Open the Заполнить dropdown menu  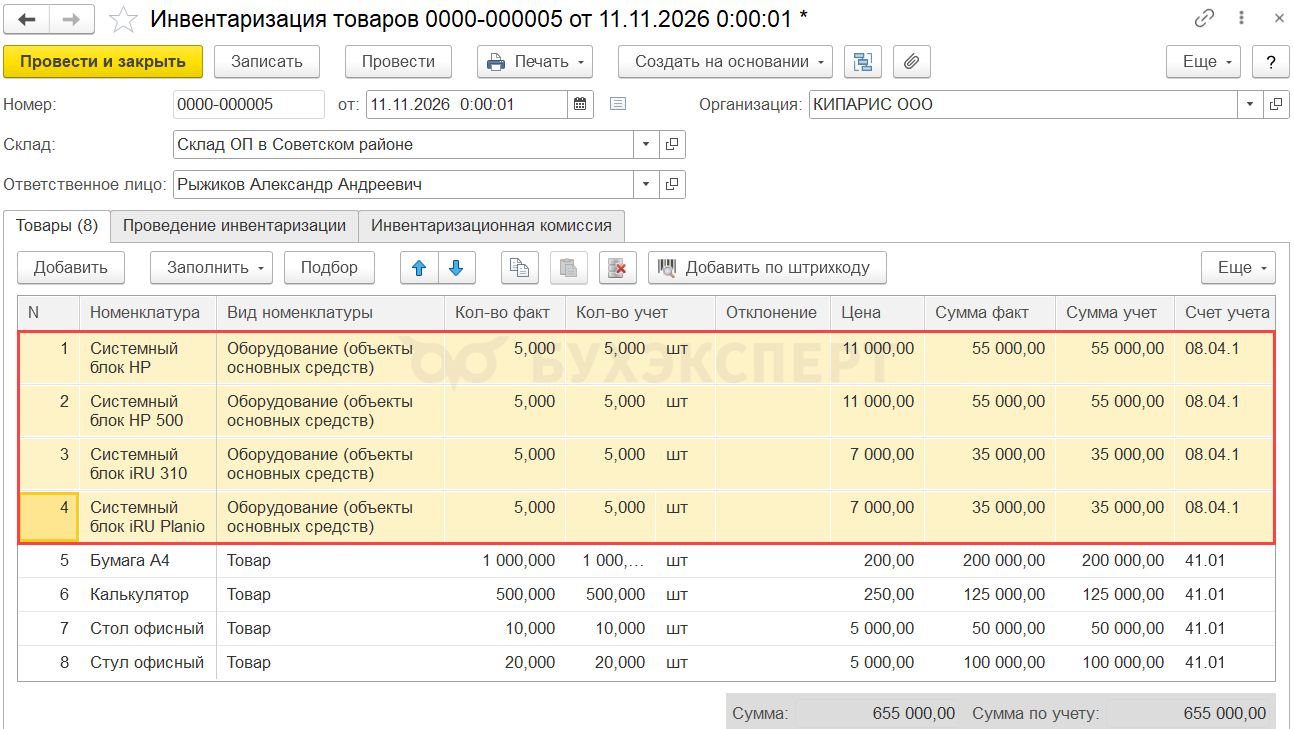(211, 268)
